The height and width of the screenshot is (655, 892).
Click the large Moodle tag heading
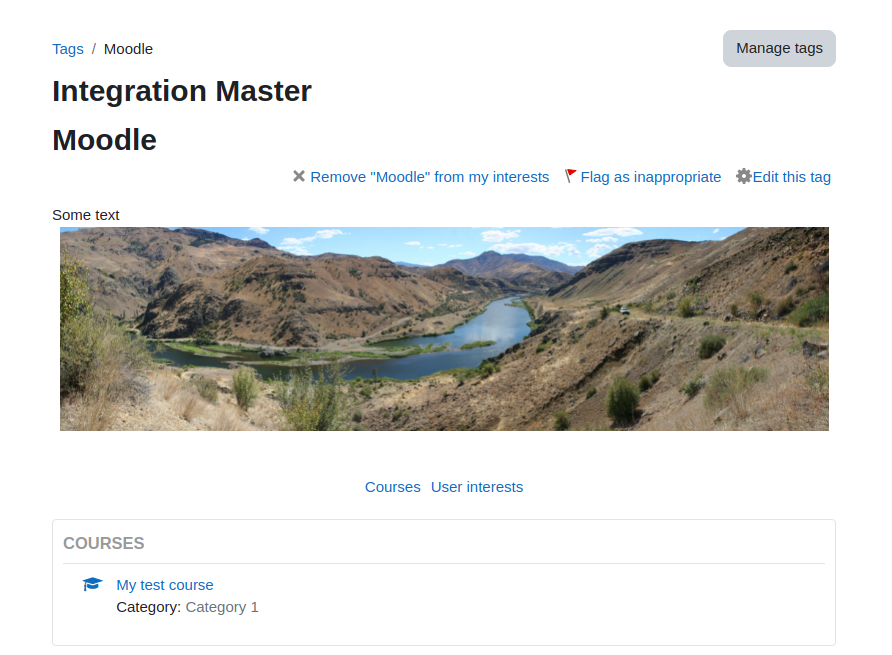click(x=105, y=140)
